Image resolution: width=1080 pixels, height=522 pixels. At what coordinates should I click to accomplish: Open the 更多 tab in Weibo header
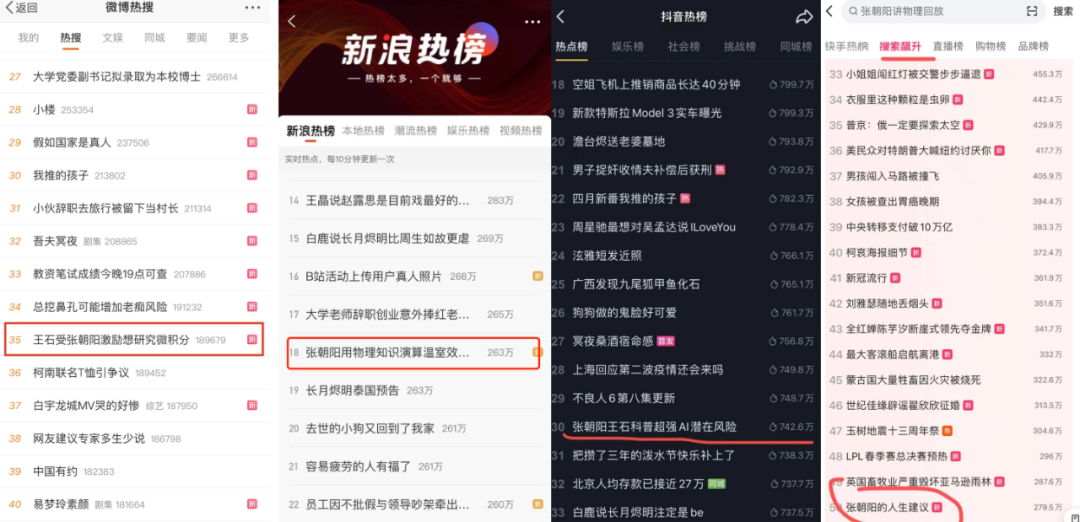[239, 38]
